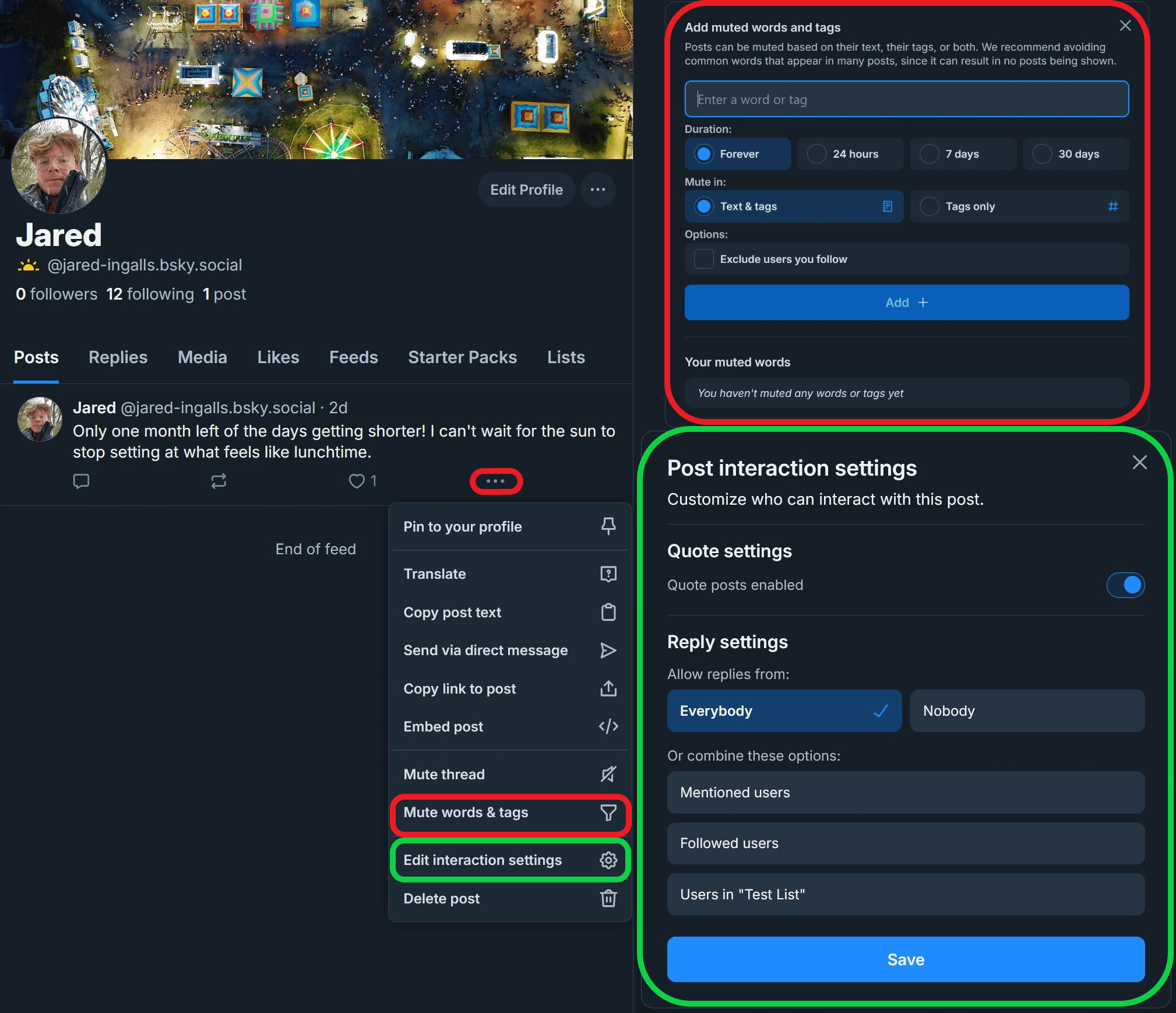Viewport: 1176px width, 1013px height.
Task: Select Mute thread from the post menu
Action: (444, 774)
